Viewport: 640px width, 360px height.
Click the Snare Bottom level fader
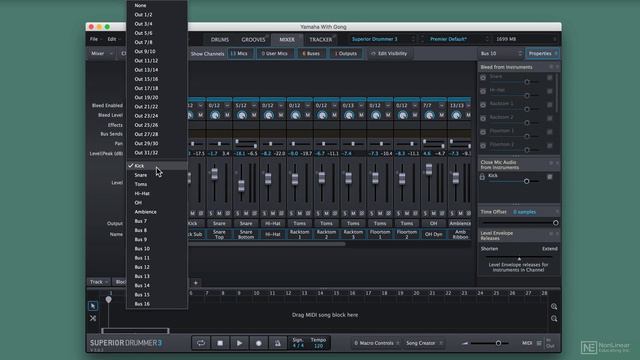pos(241,185)
